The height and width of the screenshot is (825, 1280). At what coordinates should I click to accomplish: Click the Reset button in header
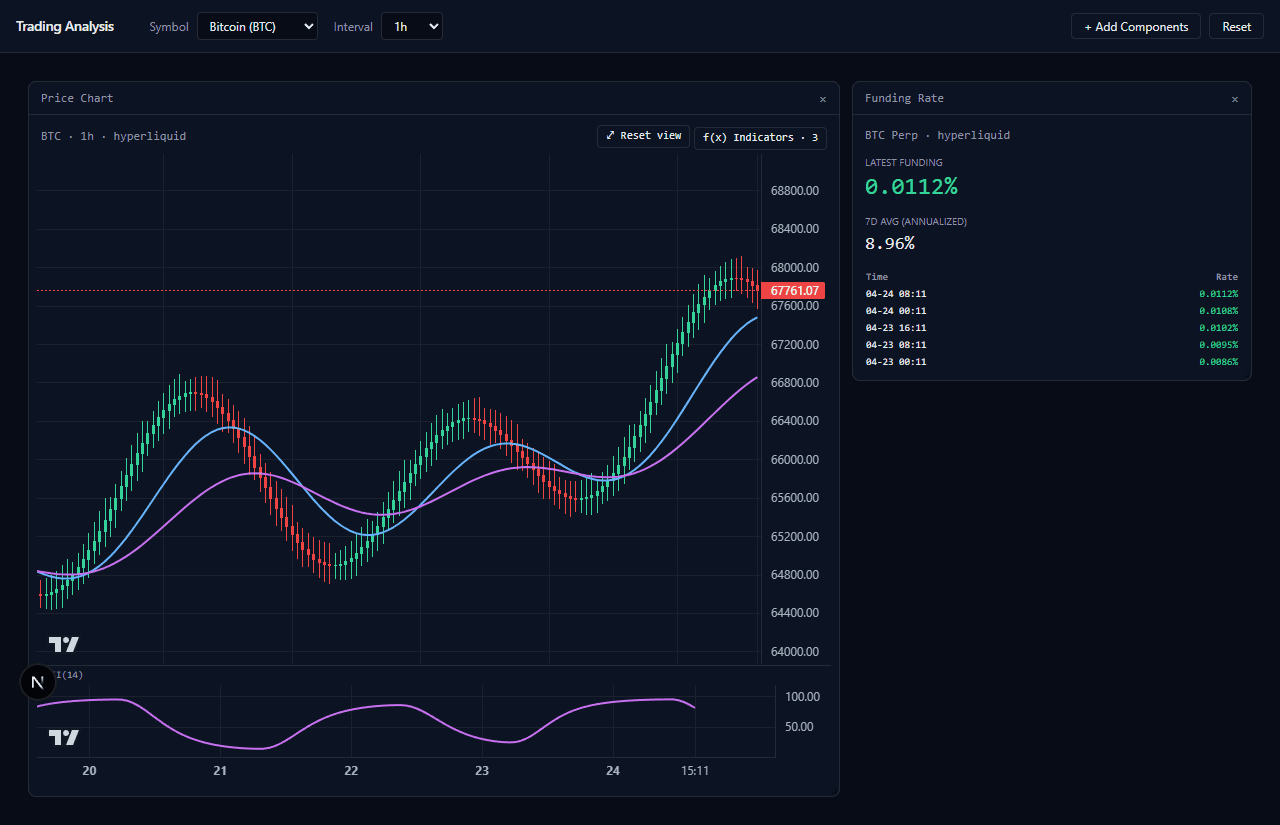tap(1236, 27)
